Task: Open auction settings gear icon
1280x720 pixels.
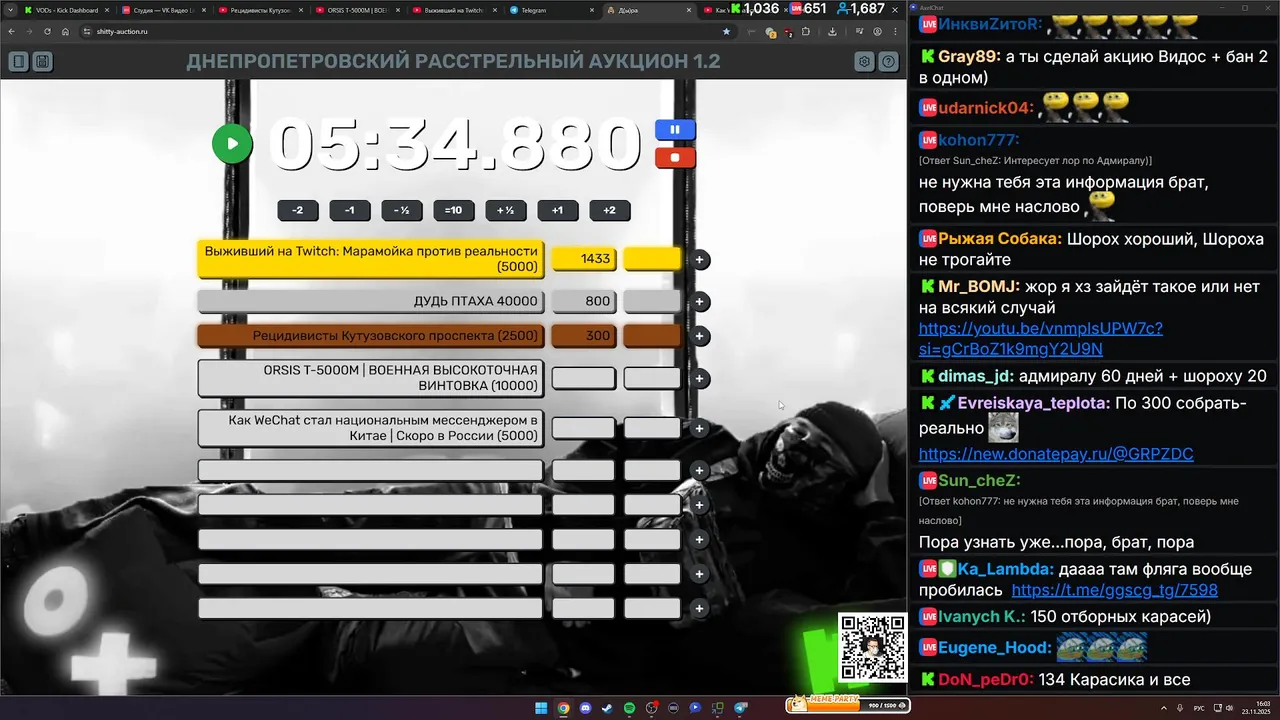Action: click(864, 62)
